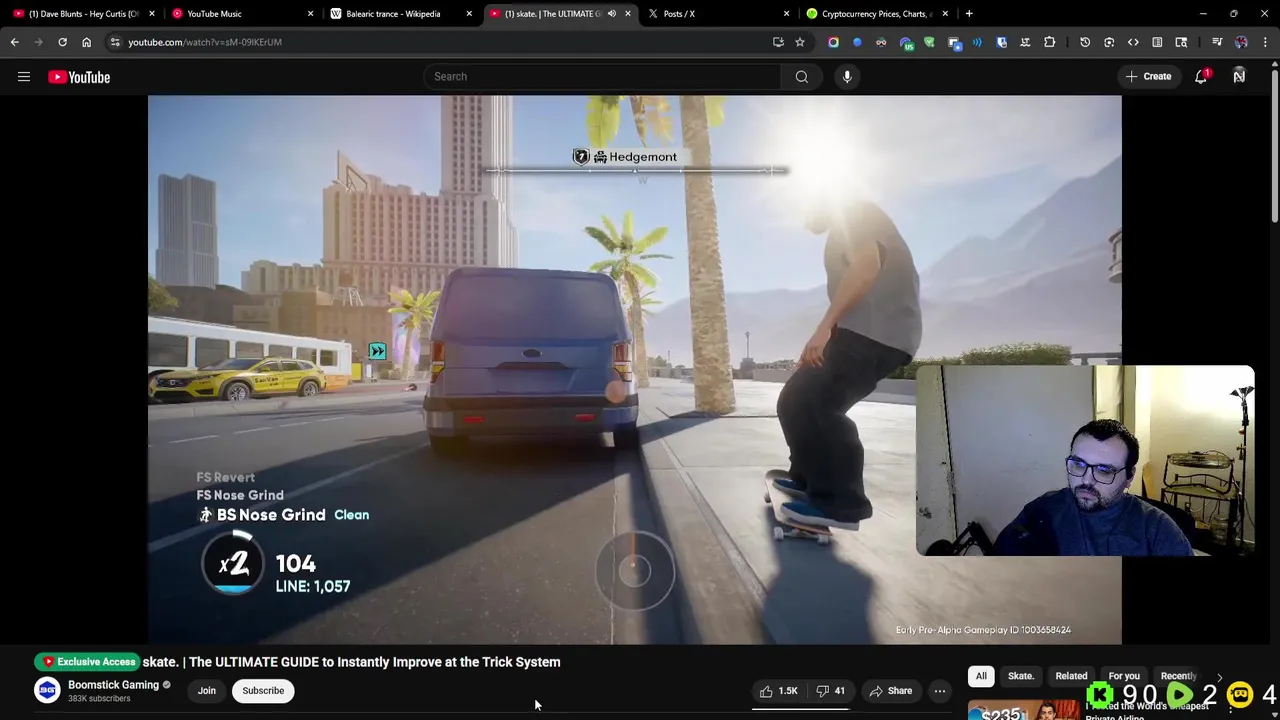Like the video with thumbs up

click(x=778, y=691)
